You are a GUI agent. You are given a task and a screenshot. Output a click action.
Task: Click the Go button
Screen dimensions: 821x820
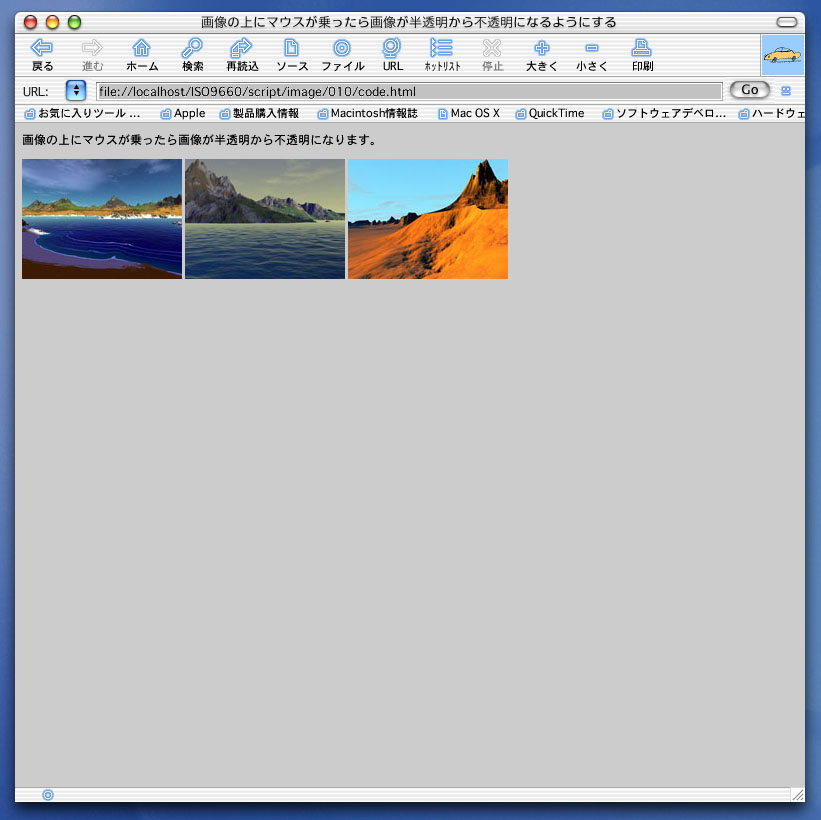tap(749, 90)
